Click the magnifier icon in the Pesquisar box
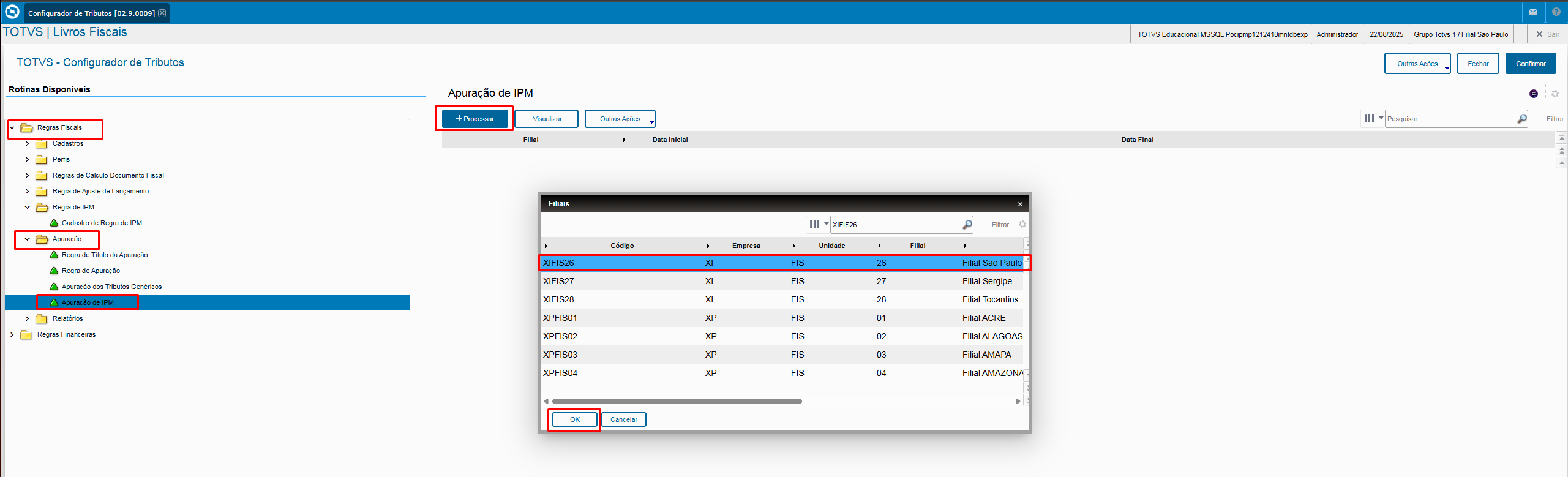Viewport: 1568px width, 477px height. [x=1521, y=119]
